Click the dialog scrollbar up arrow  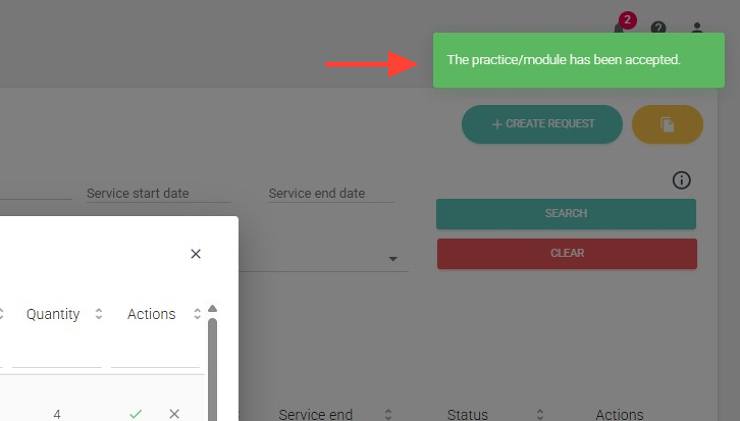coord(212,309)
